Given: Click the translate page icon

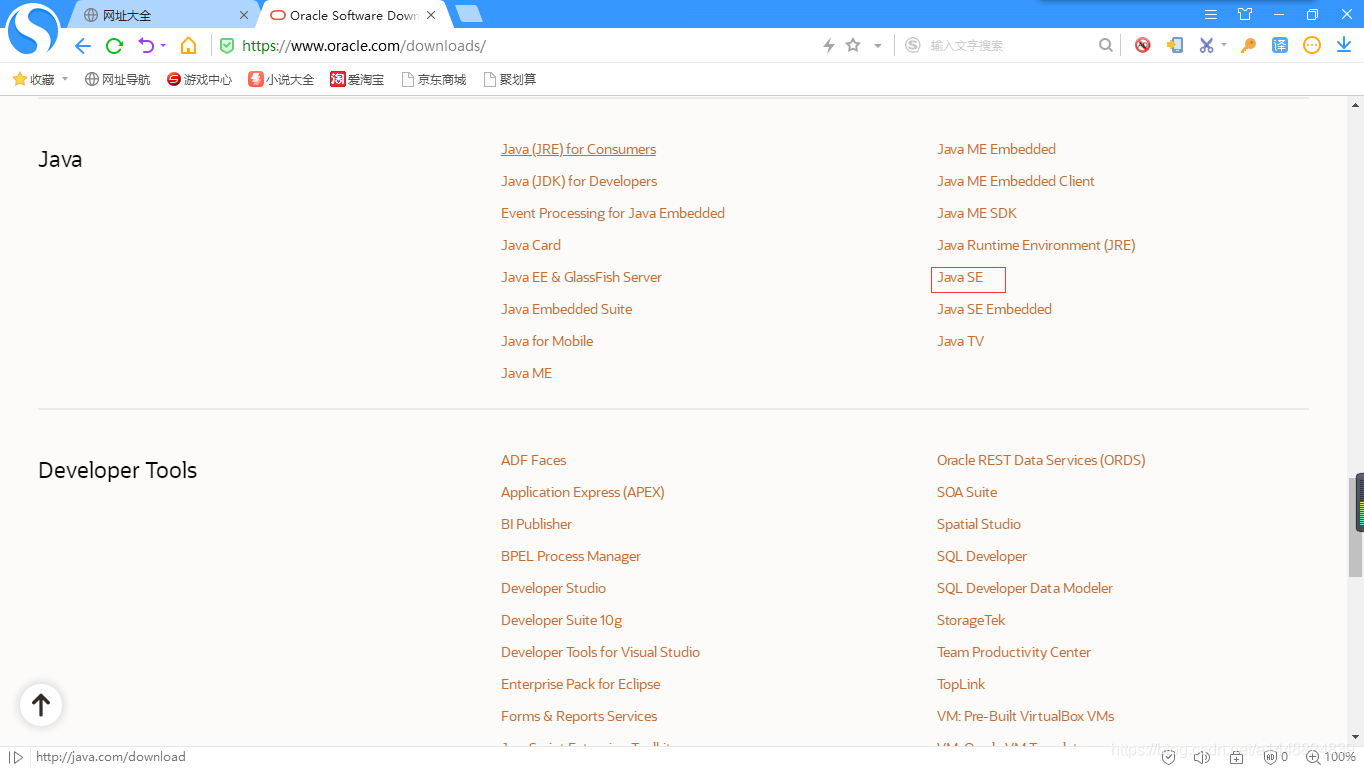Looking at the screenshot, I should [x=1280, y=45].
